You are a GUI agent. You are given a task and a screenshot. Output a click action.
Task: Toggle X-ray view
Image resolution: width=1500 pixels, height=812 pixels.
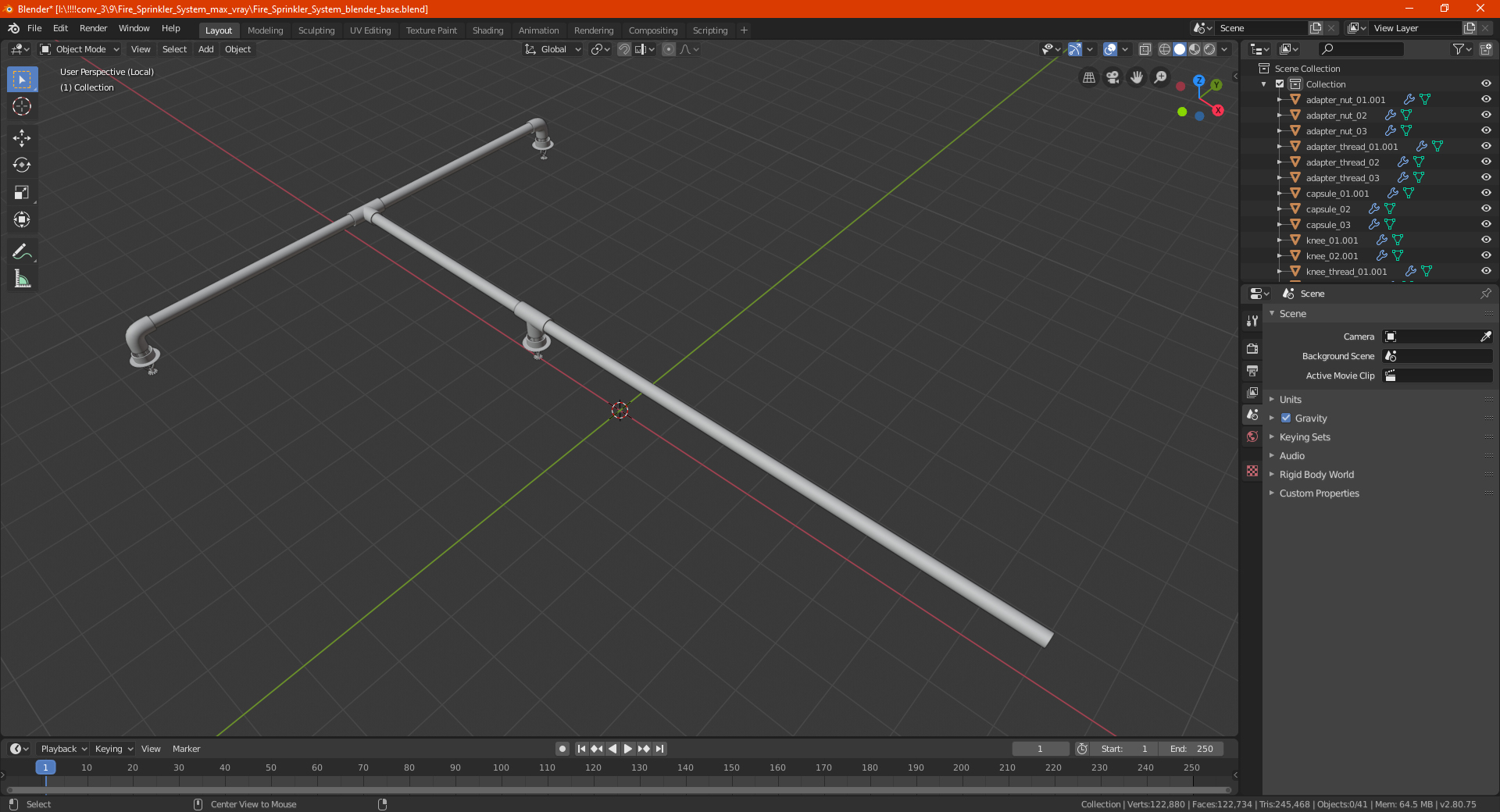coord(1145,49)
